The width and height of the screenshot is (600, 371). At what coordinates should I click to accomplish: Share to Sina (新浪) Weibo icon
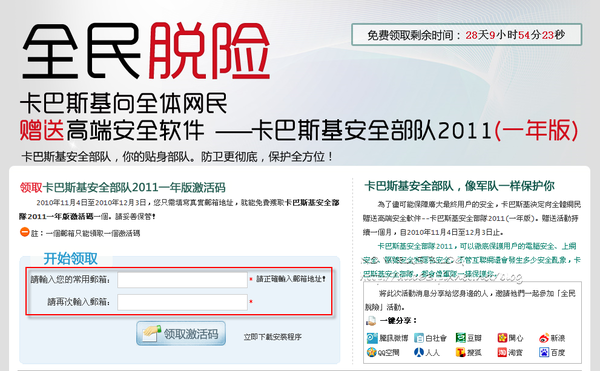[544, 338]
